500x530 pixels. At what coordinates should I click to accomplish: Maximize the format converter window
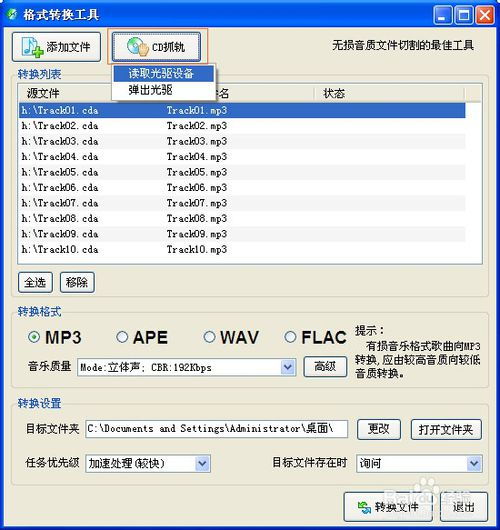[x=463, y=15]
